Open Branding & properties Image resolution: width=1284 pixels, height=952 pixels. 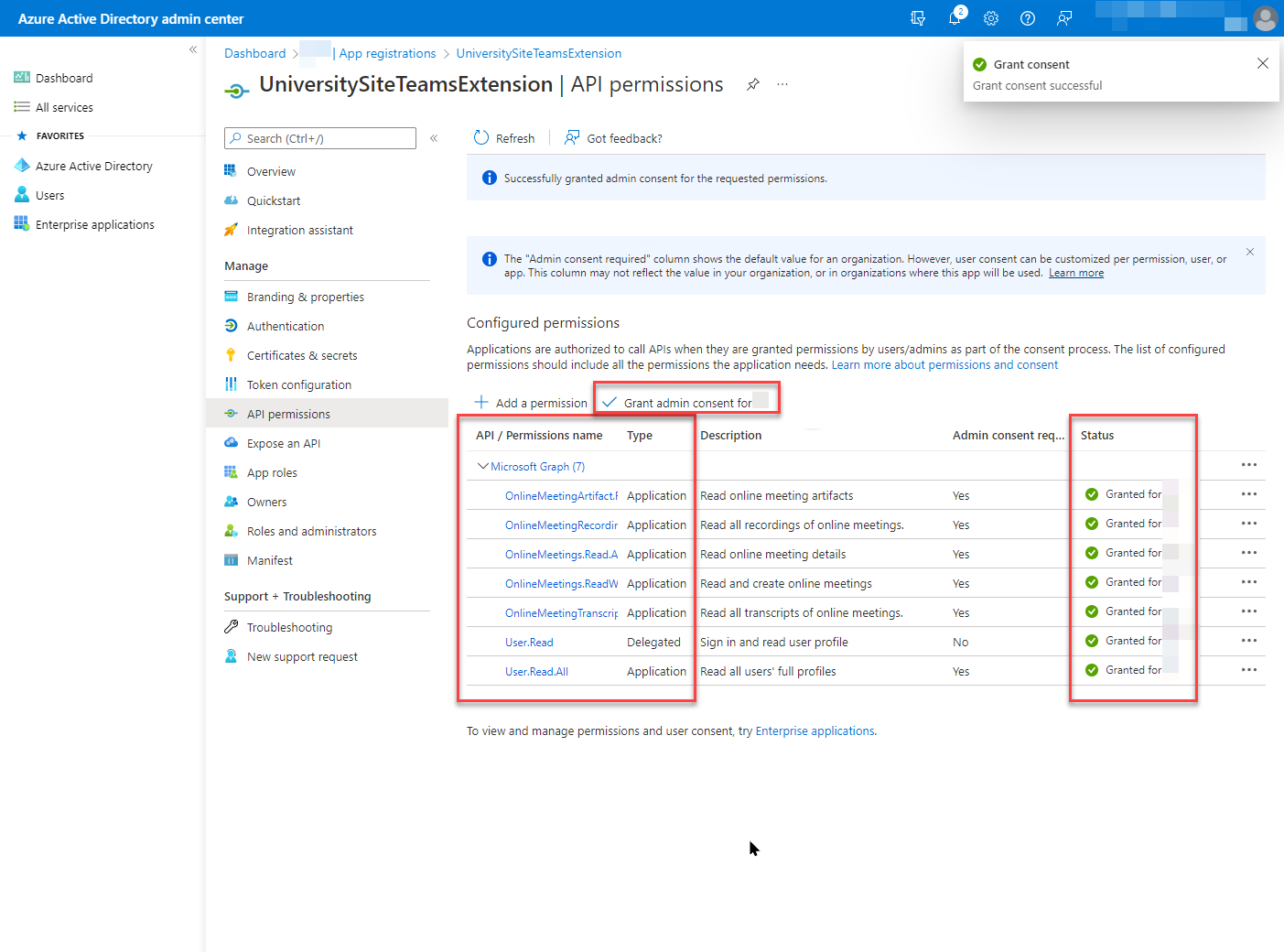point(295,297)
